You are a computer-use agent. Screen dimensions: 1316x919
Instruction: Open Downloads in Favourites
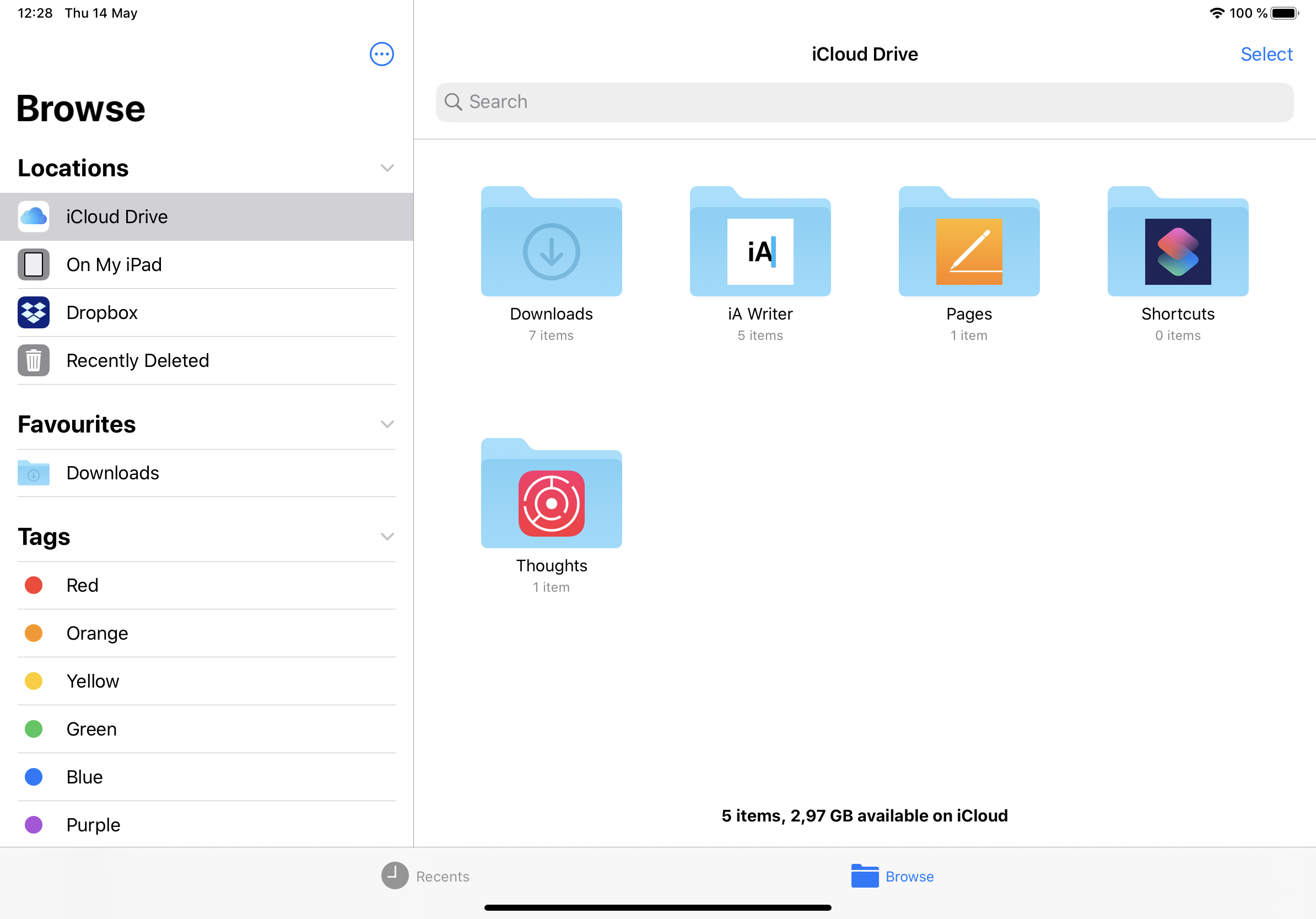click(206, 473)
